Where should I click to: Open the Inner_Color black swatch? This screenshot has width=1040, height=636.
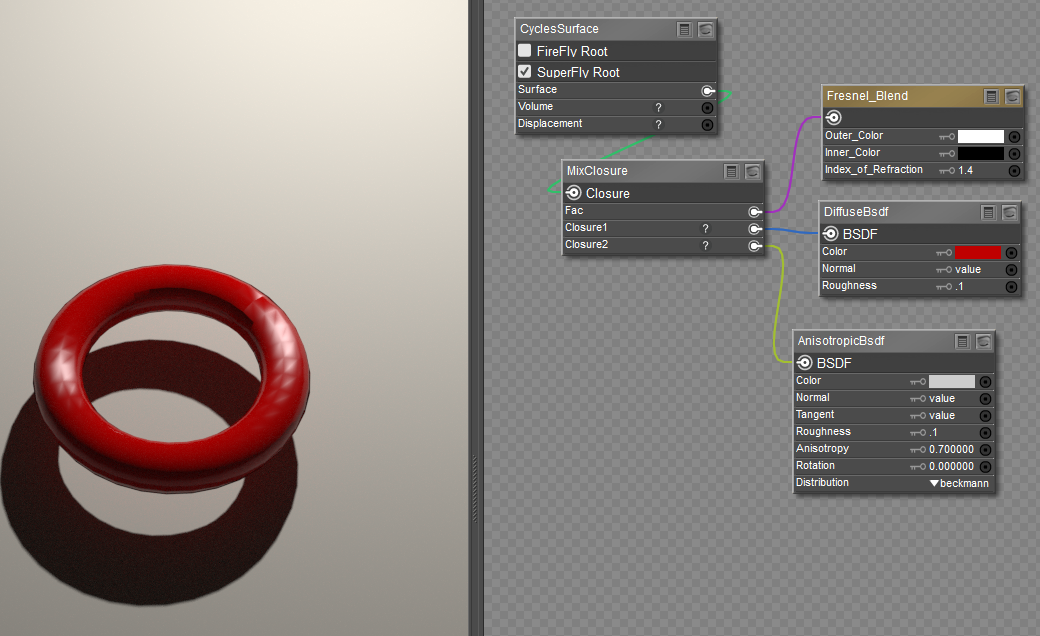coord(981,154)
